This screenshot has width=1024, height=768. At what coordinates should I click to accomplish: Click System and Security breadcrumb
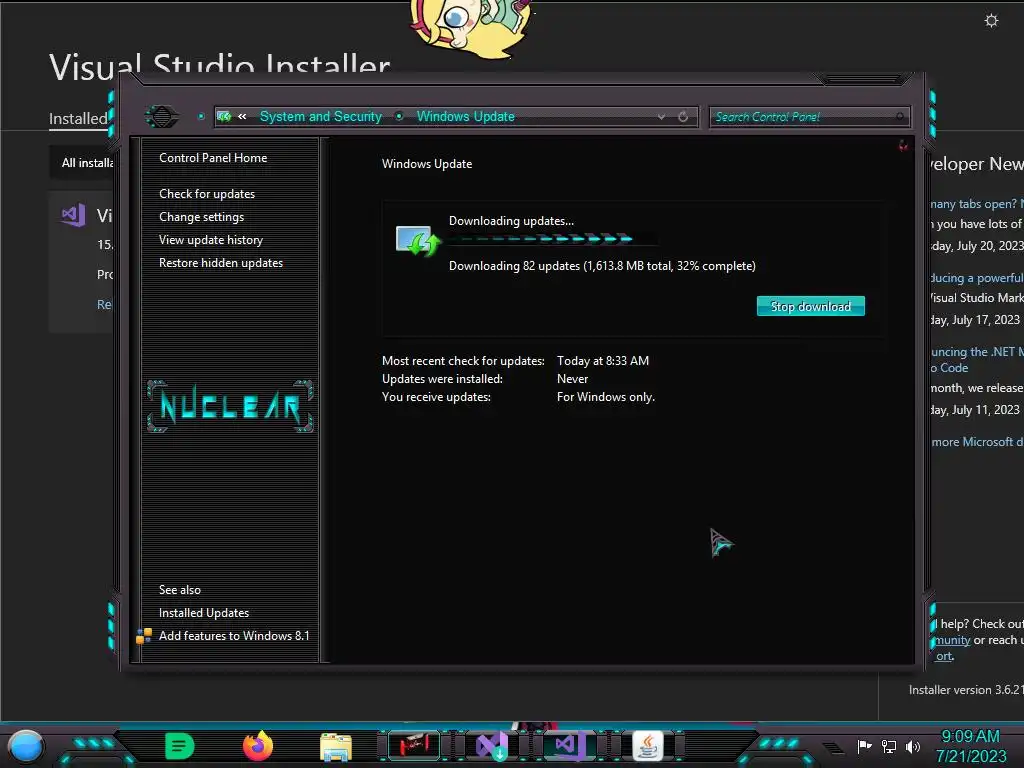321,116
